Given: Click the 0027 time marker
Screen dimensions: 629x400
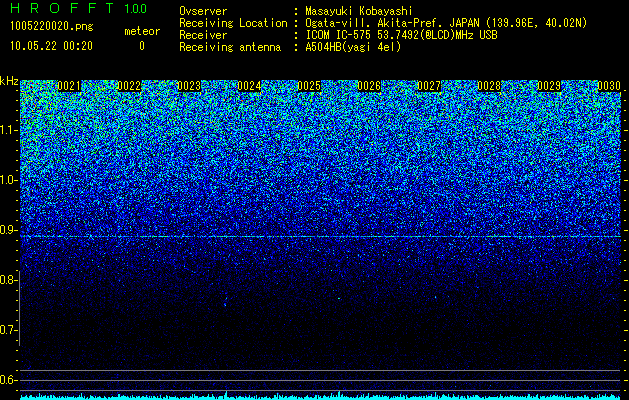Looking at the screenshot, I should (429, 86).
